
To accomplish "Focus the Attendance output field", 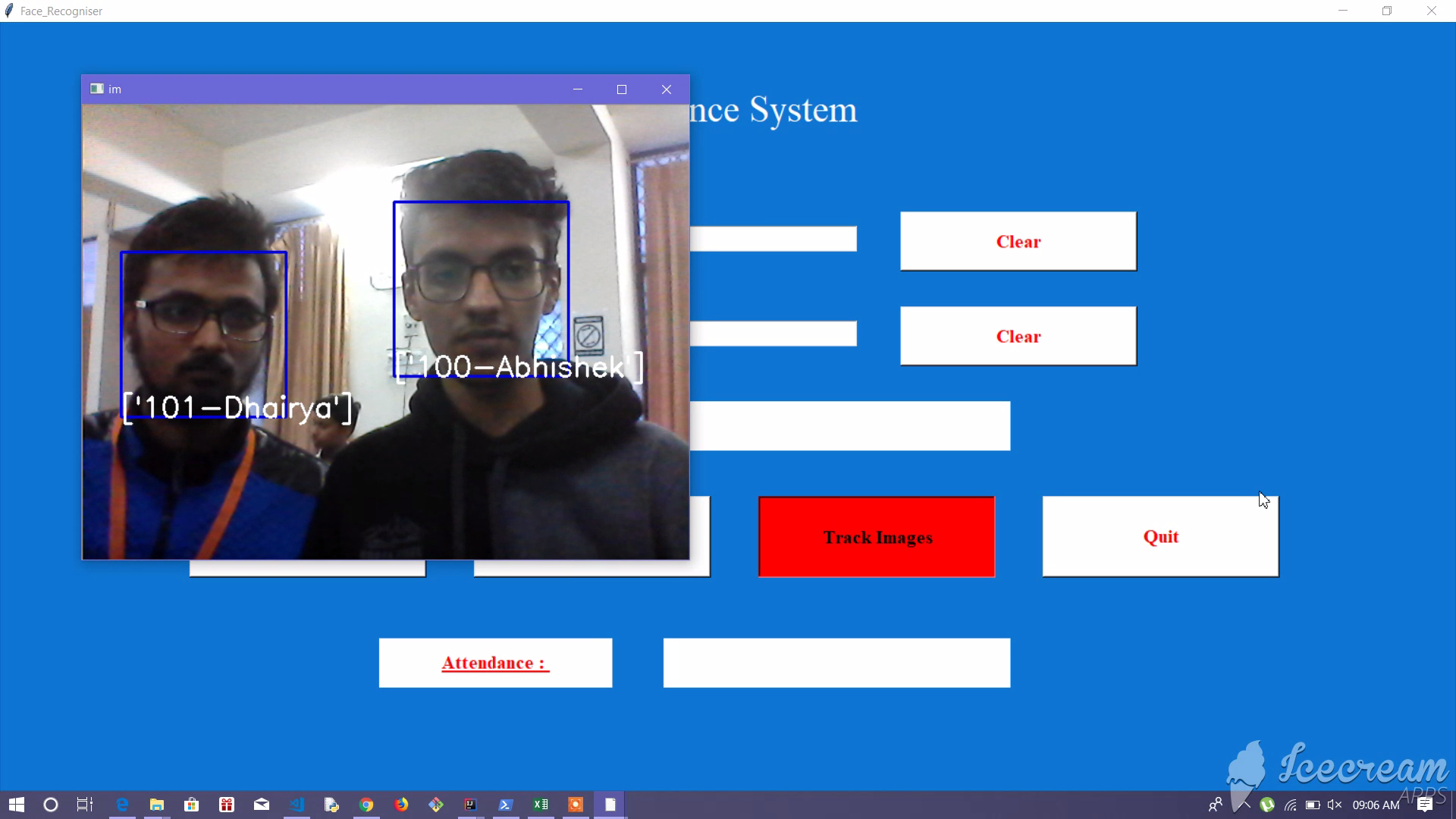I will click(836, 663).
